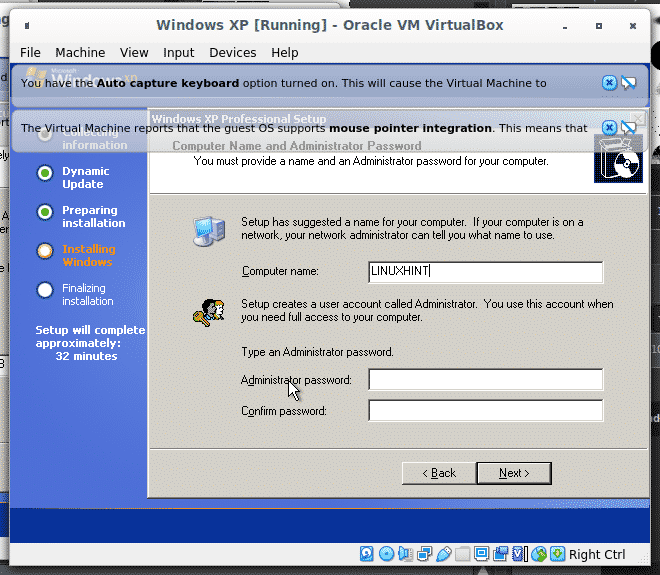Viewport: 660px width, 575px height.
Task: Open the Input menu
Action: pyautogui.click(x=178, y=53)
